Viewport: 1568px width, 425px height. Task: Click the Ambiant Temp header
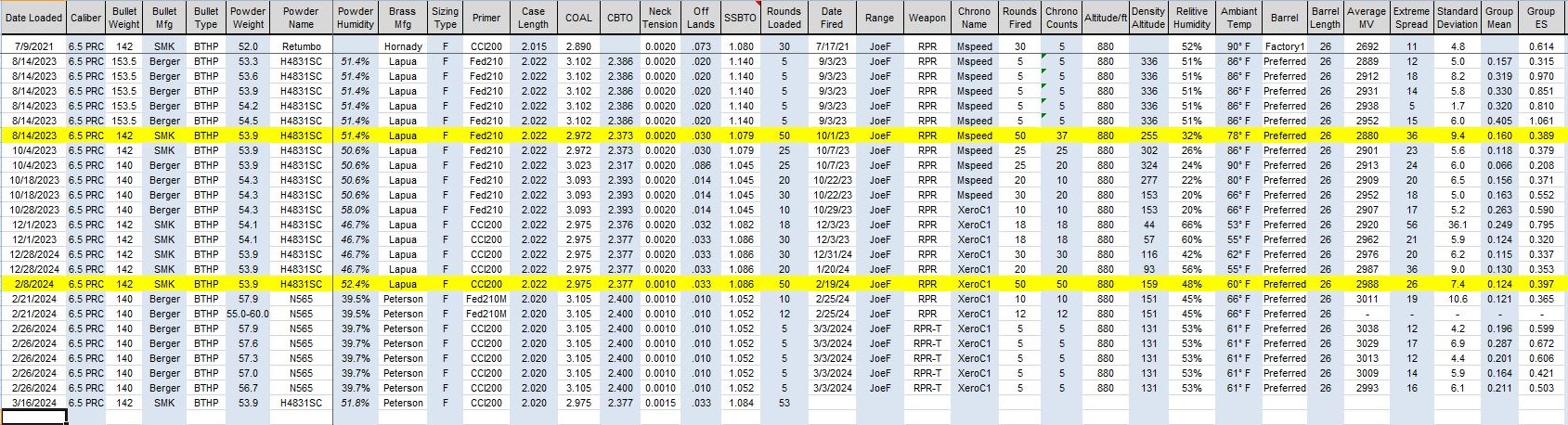(x=1239, y=18)
